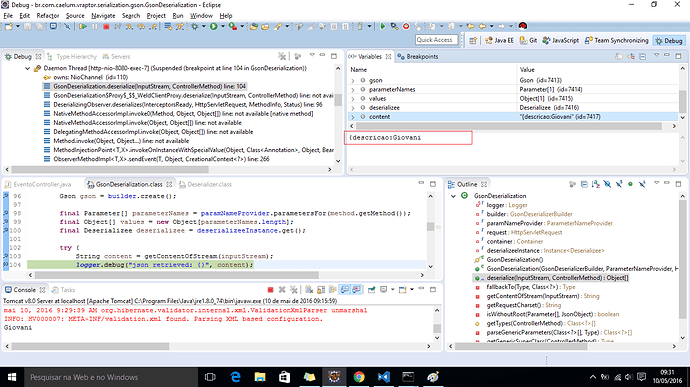Open the Run button dropdown arrow
This screenshot has width=690, height=387.
223,26
